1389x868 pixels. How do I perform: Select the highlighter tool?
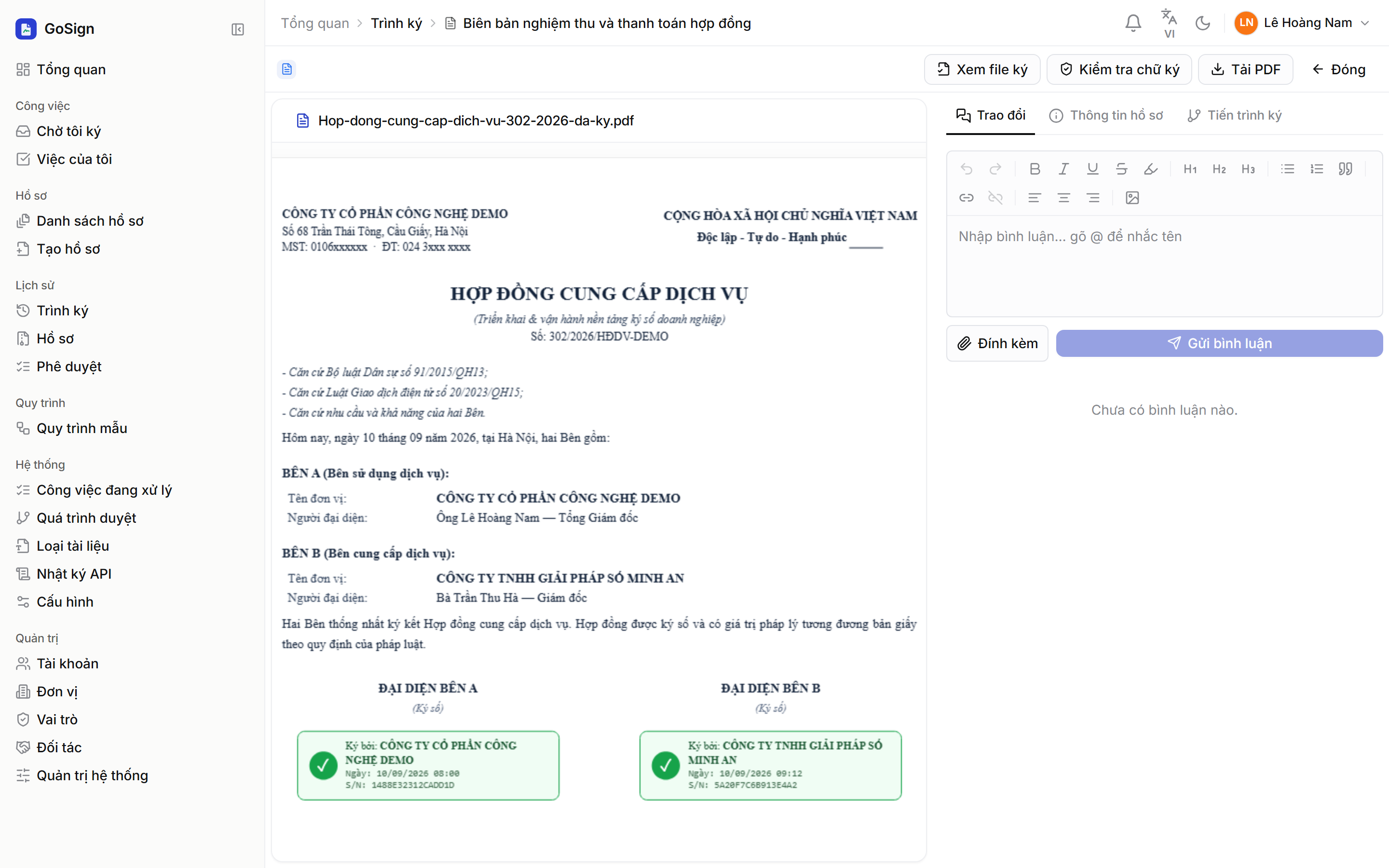[1150, 169]
